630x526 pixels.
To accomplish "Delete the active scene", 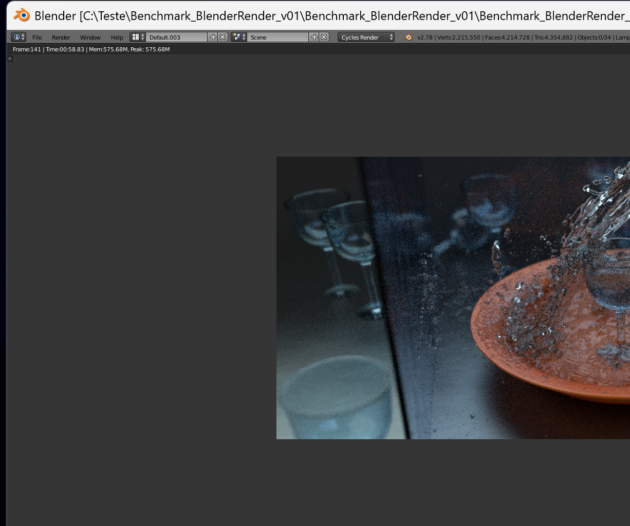I will point(323,37).
